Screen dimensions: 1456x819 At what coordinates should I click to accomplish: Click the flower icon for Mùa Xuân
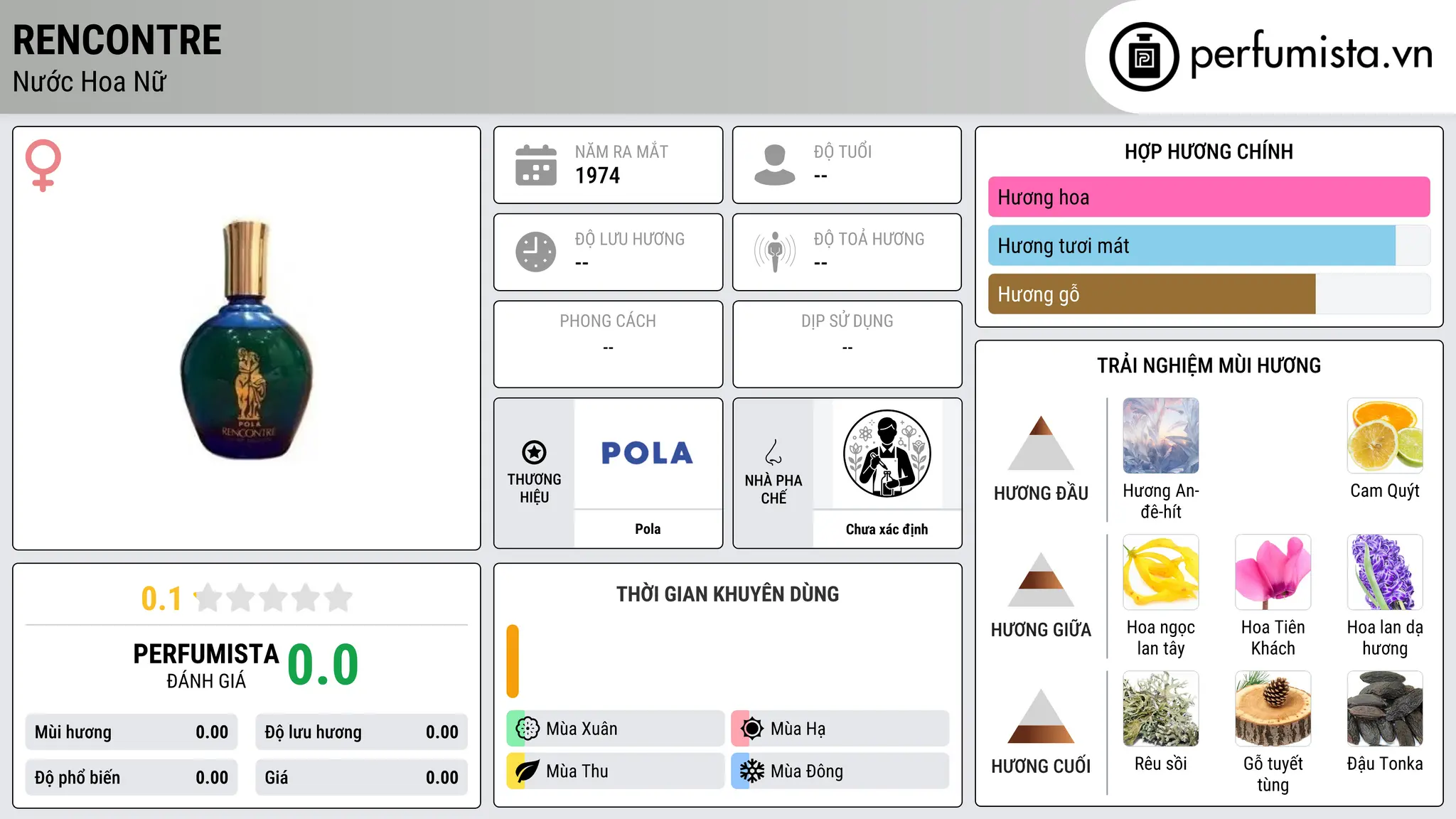pos(528,729)
